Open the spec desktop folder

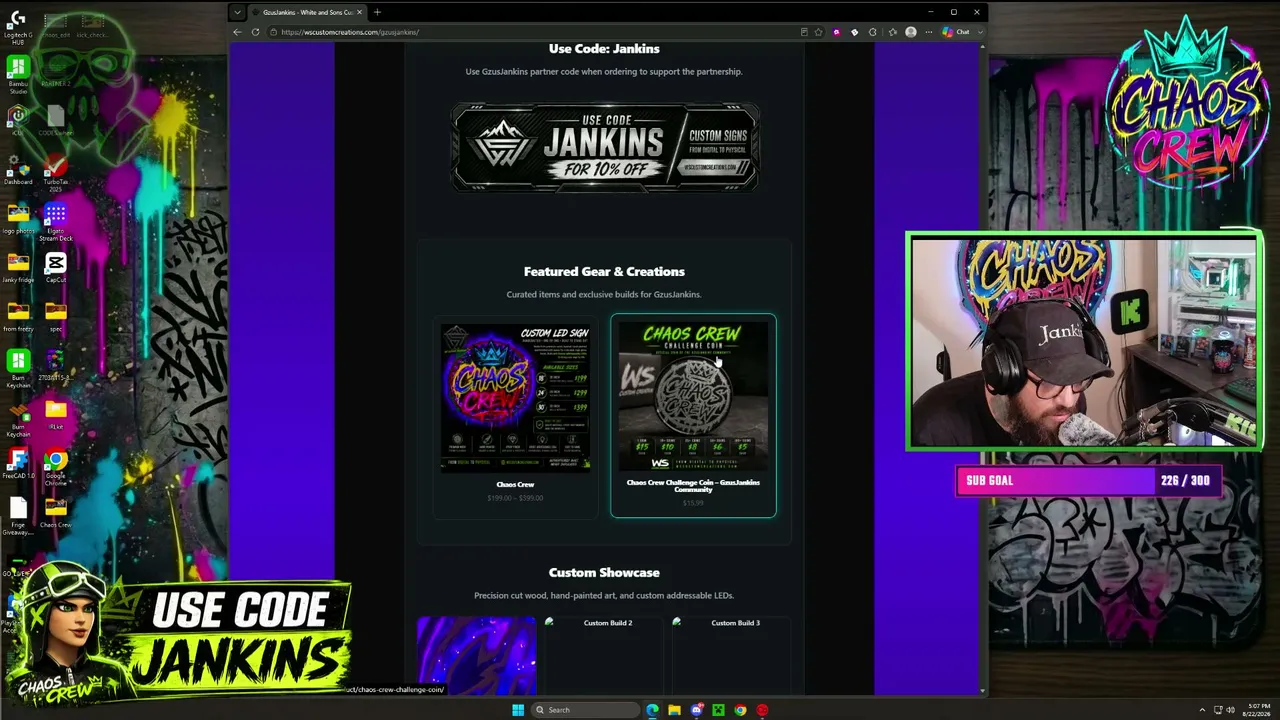click(55, 316)
